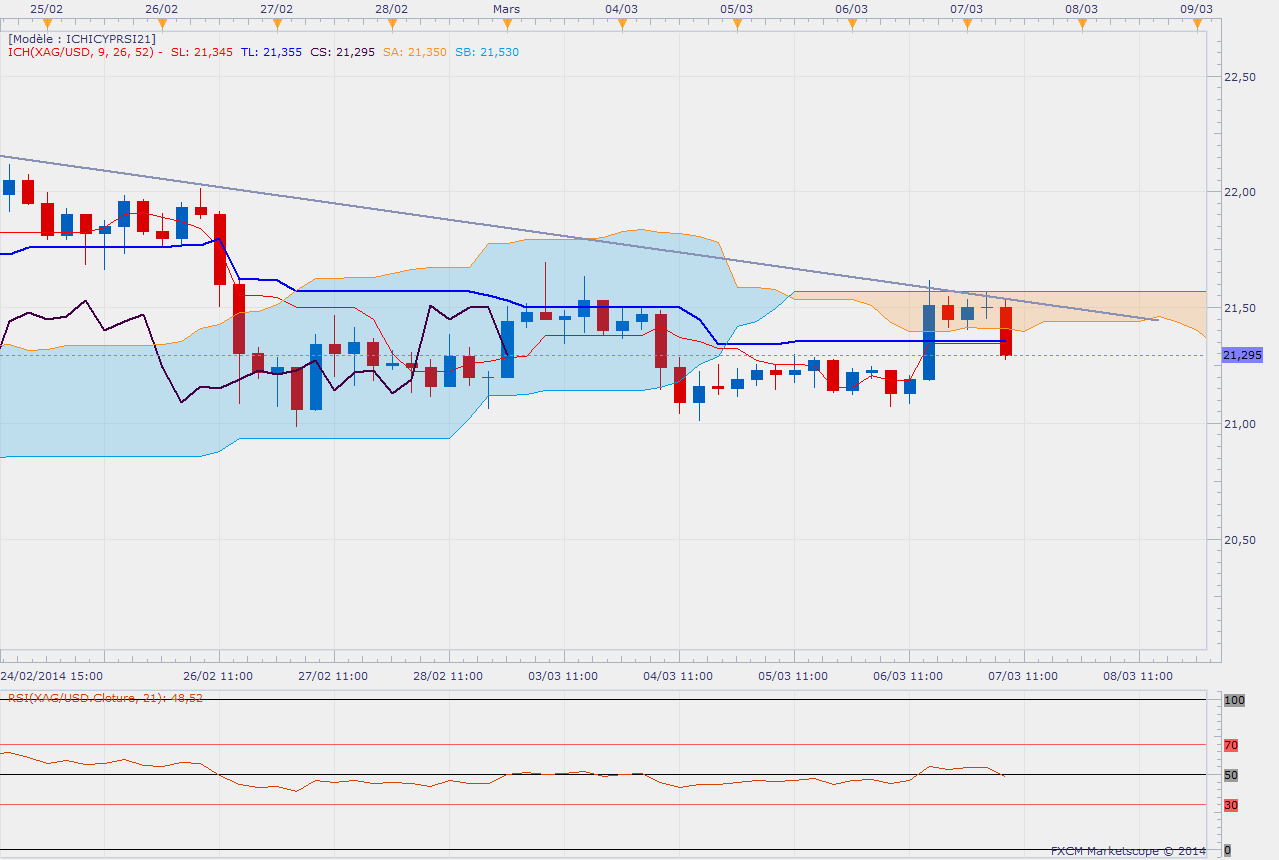Viewport: 1279px width, 860px height.
Task: Click the light blue SB: 21,530 legend value
Action: [x=487, y=52]
